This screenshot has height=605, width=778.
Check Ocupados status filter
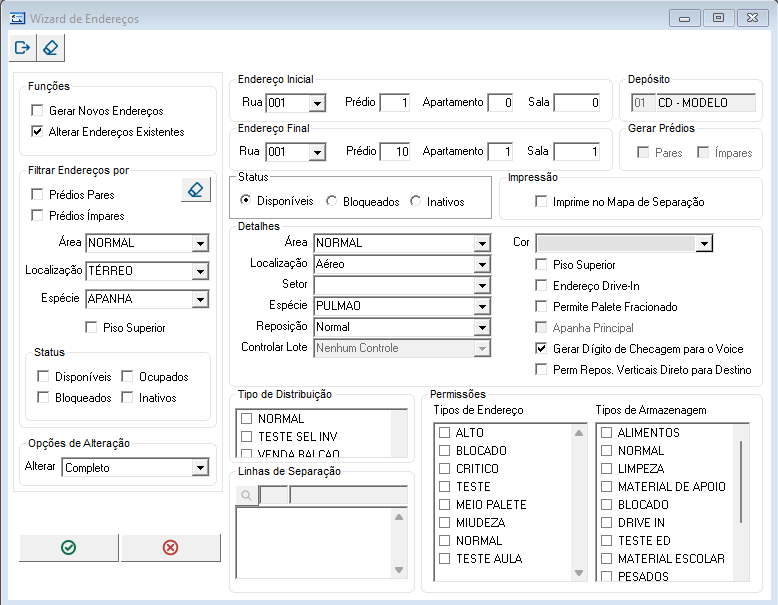127,376
